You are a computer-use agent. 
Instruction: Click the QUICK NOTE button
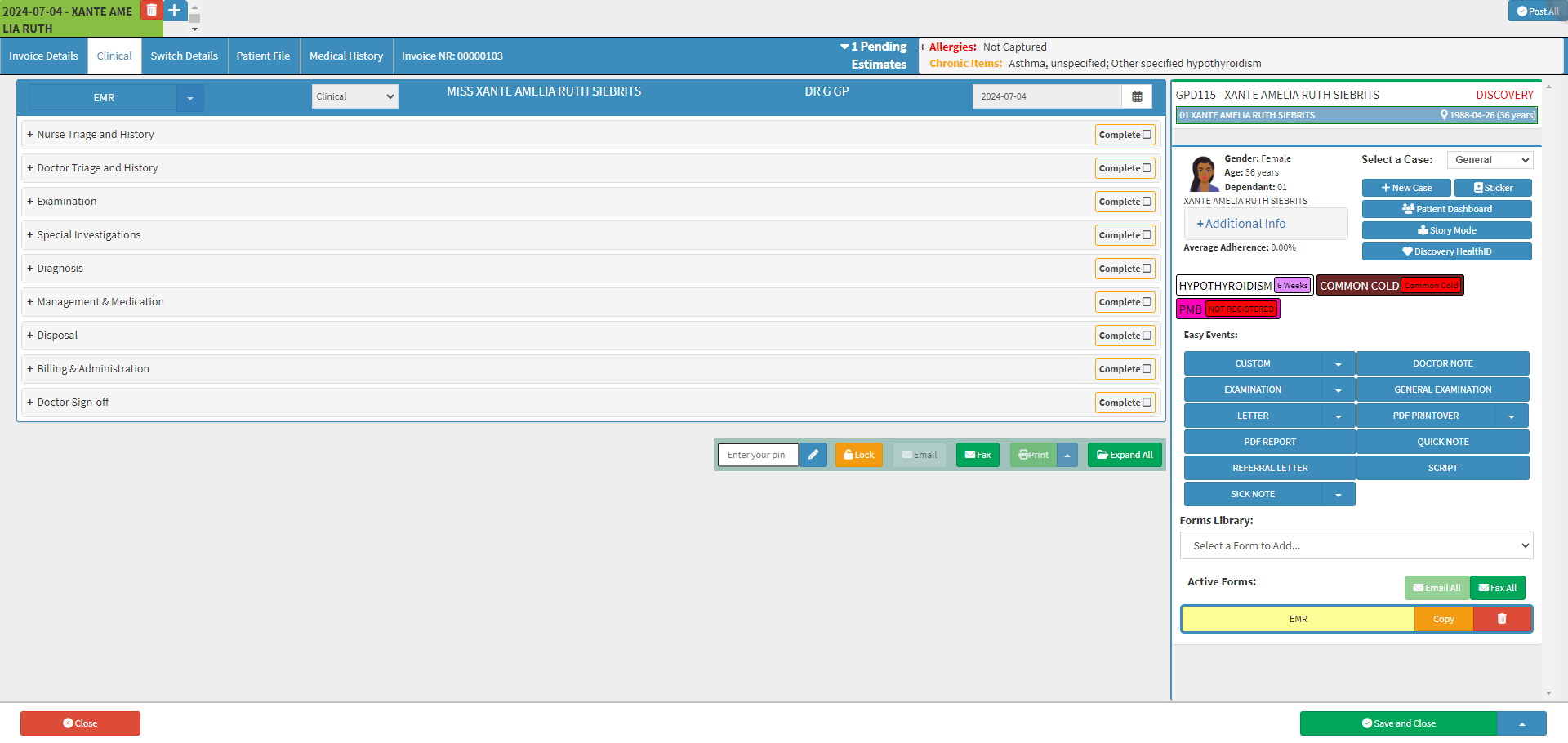(x=1443, y=443)
